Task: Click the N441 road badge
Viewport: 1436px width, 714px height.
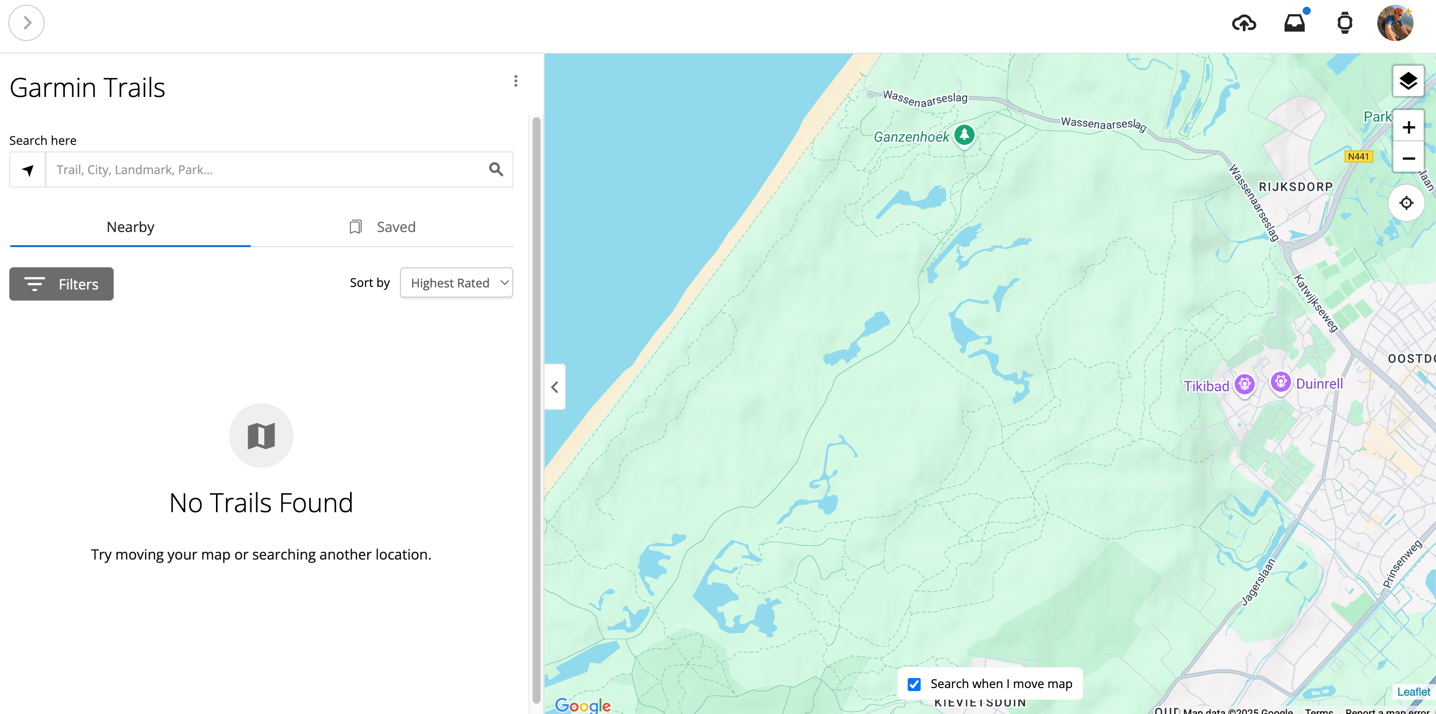Action: 1358,156
